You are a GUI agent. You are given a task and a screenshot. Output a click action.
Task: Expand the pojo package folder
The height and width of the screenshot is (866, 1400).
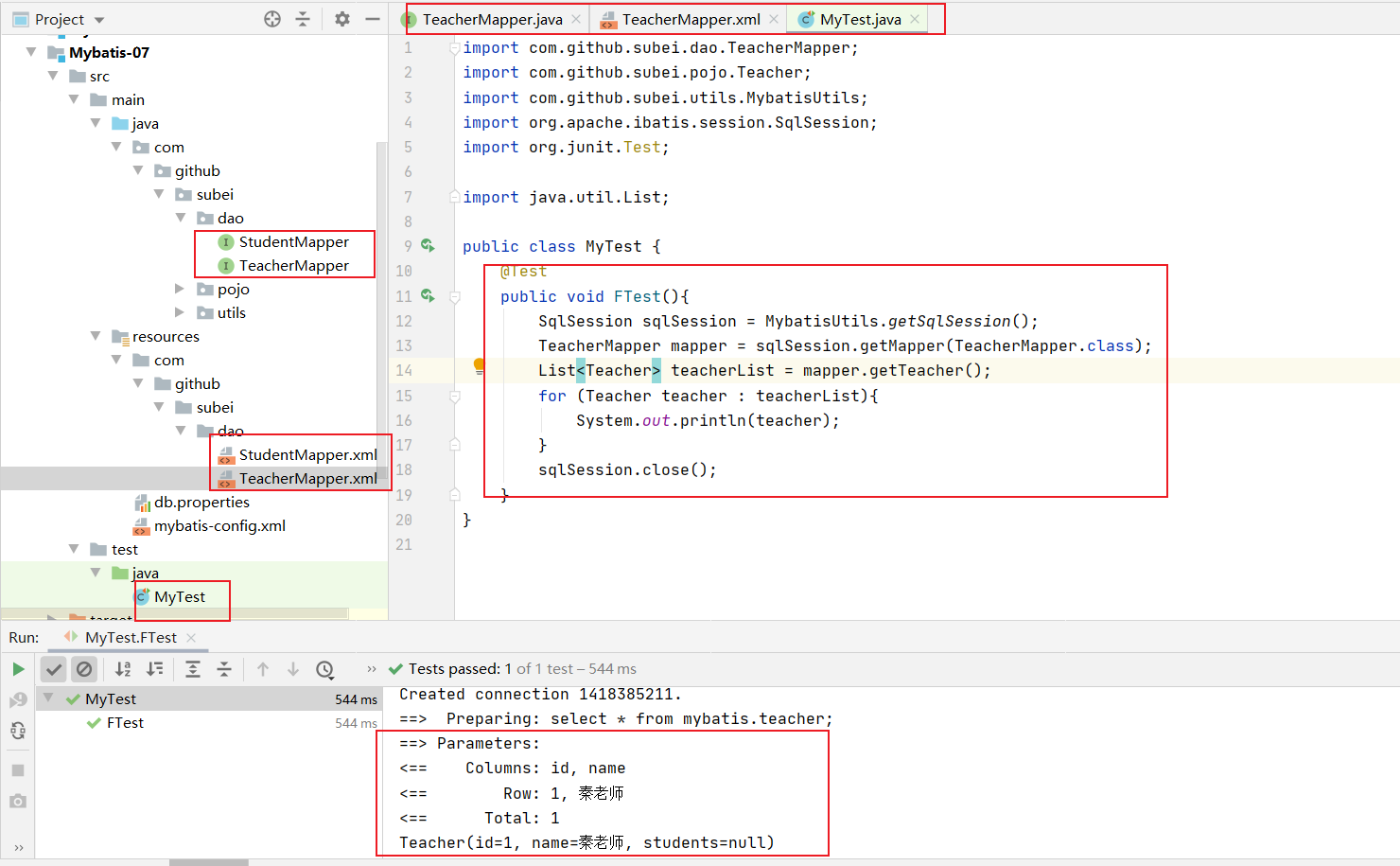pyautogui.click(x=180, y=289)
